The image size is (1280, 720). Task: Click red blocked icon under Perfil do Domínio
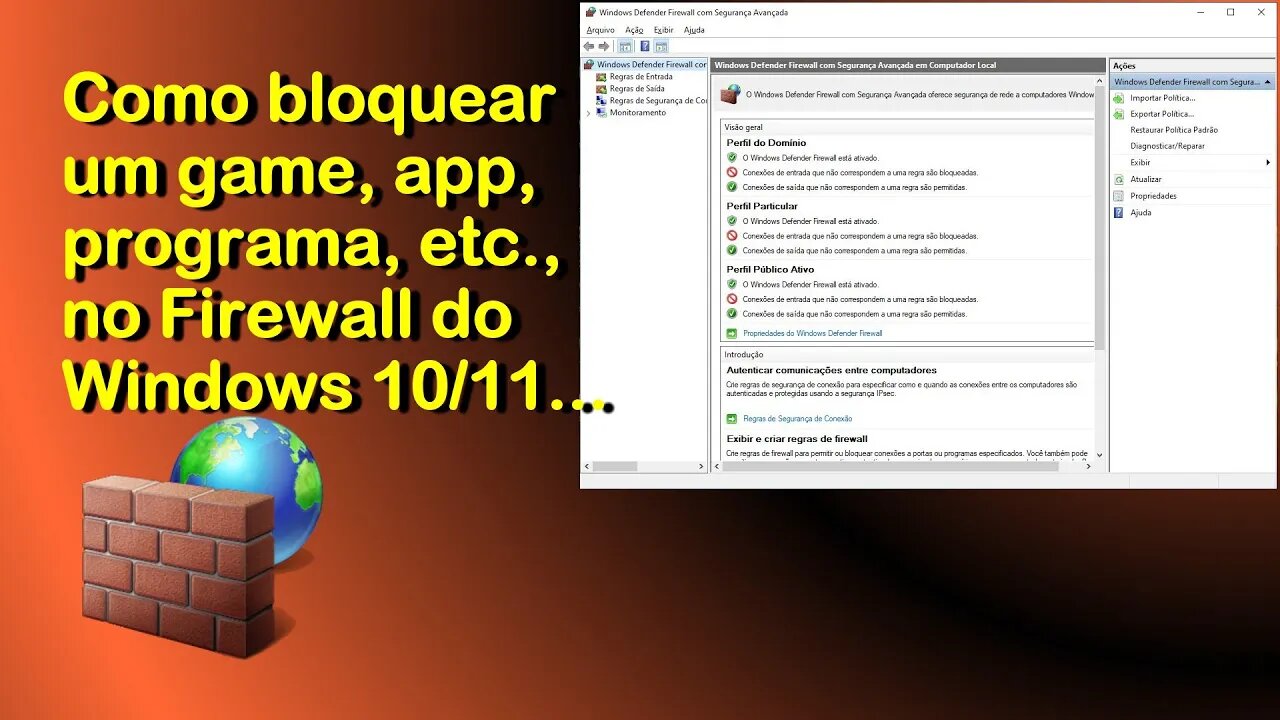coord(732,172)
